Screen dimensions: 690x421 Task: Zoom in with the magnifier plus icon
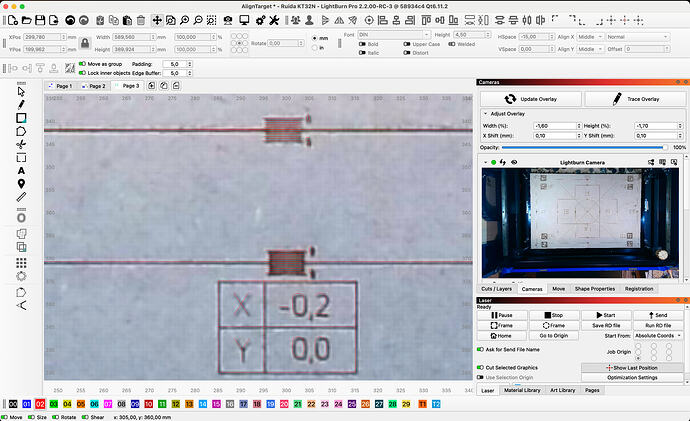[184, 20]
